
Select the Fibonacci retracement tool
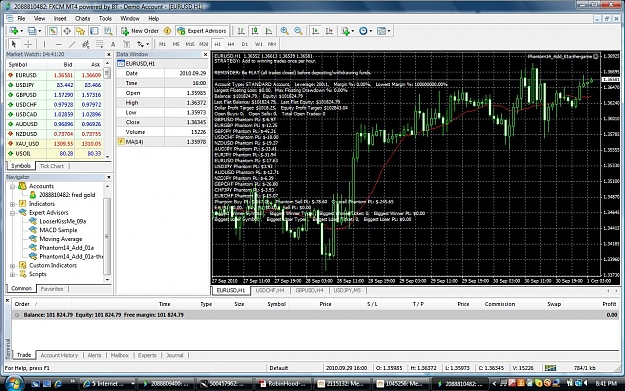click(x=99, y=44)
